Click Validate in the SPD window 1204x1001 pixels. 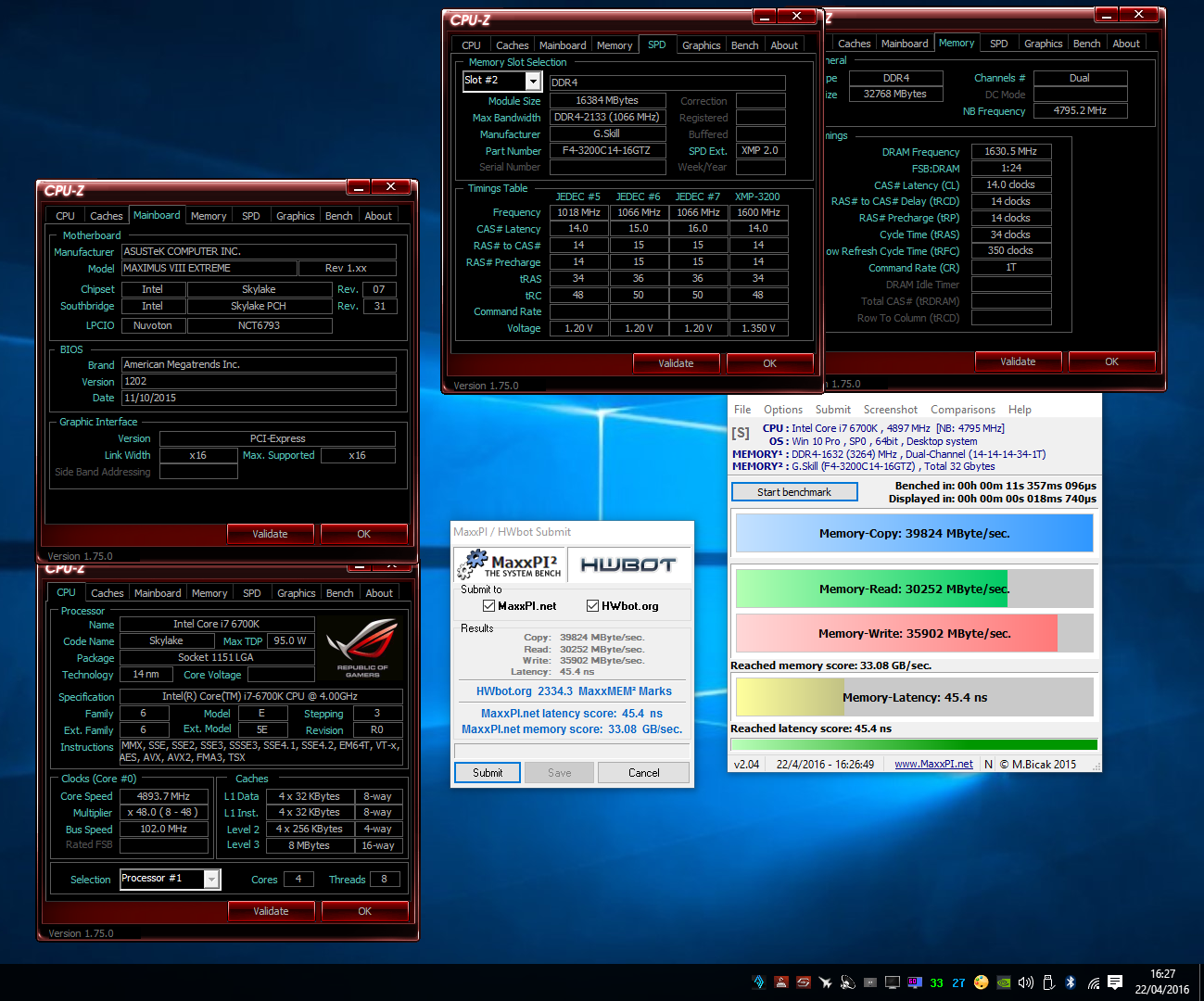(x=676, y=363)
